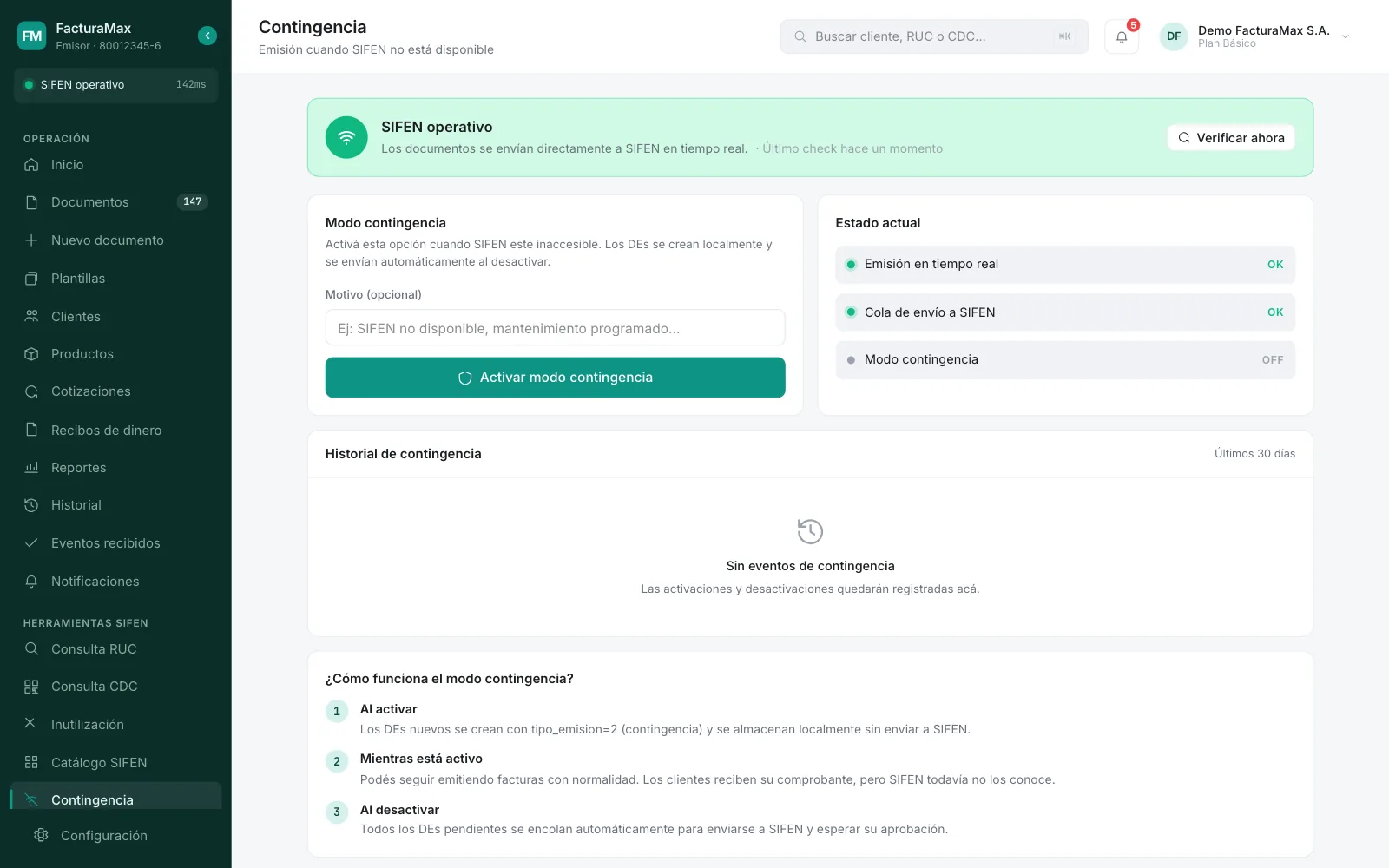Click the Configuración gear icon
This screenshot has width=1389, height=868.
(41, 835)
